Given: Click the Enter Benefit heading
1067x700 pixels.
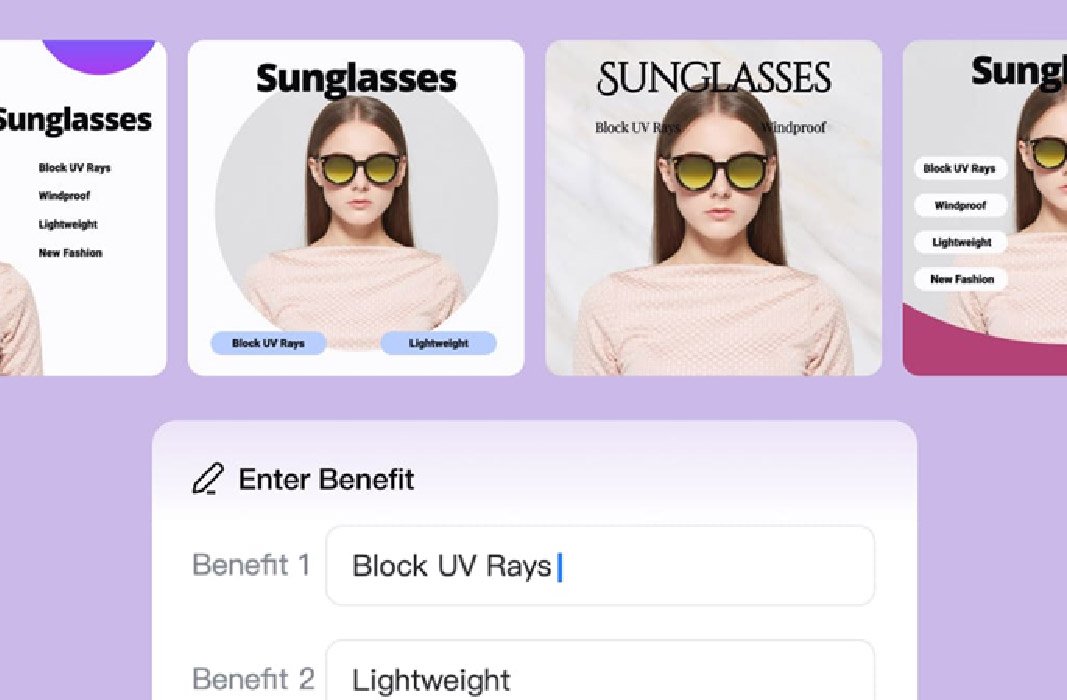Looking at the screenshot, I should pos(326,480).
